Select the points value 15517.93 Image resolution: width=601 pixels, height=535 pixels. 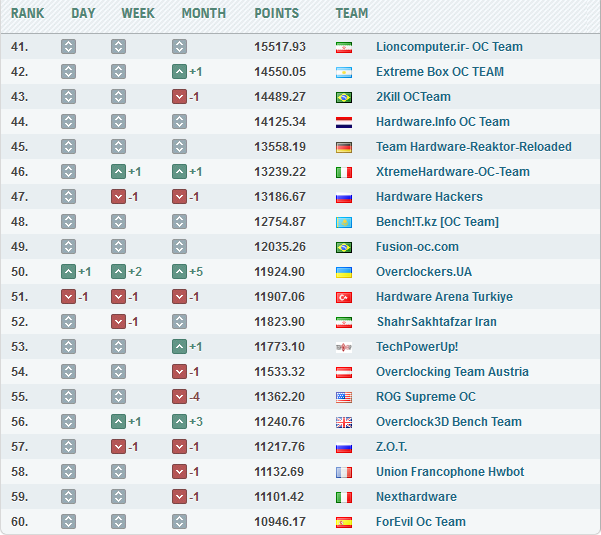[280, 47]
